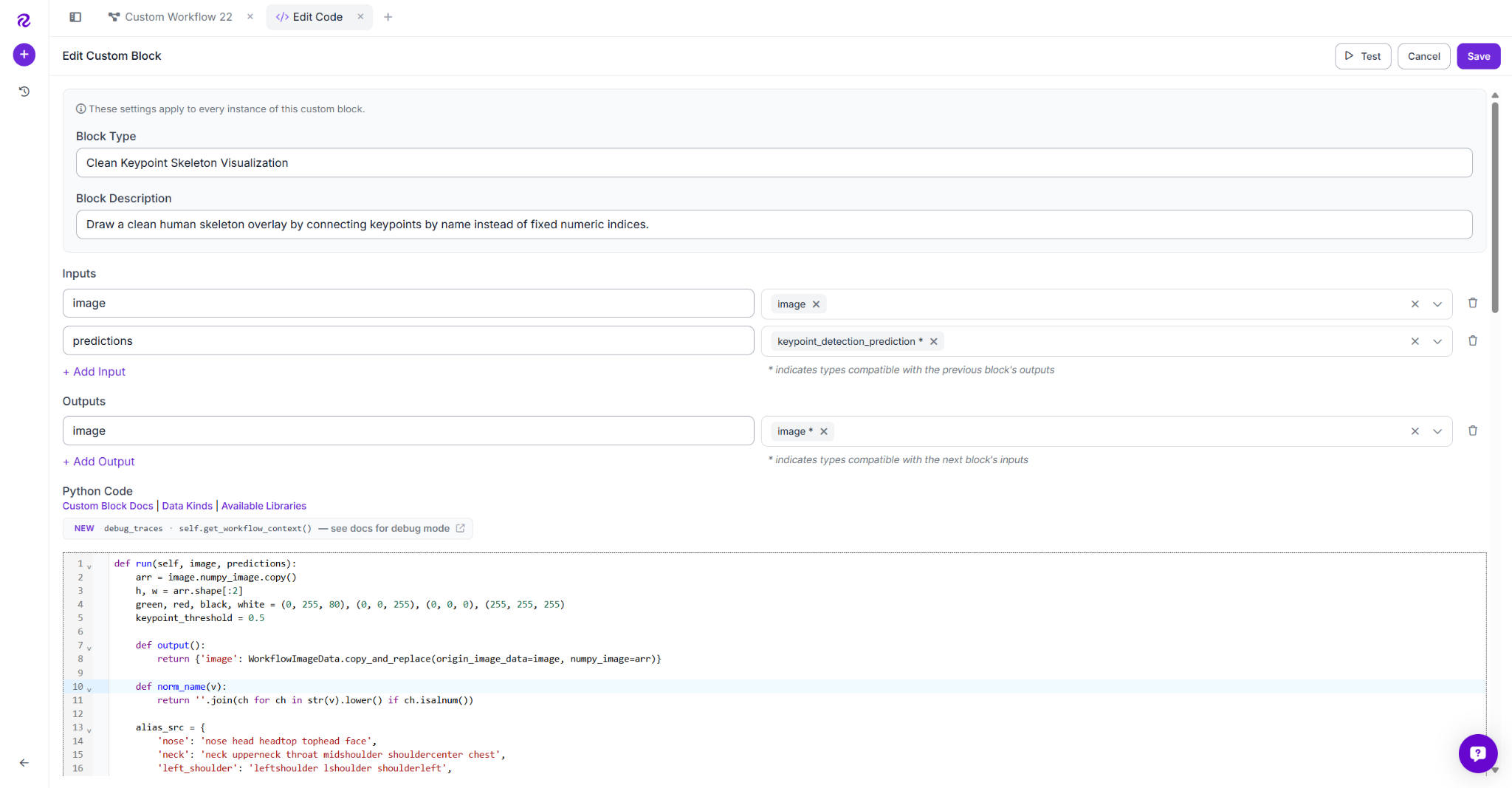Open the help chat bubble
This screenshot has width=1512, height=788.
[x=1477, y=753]
